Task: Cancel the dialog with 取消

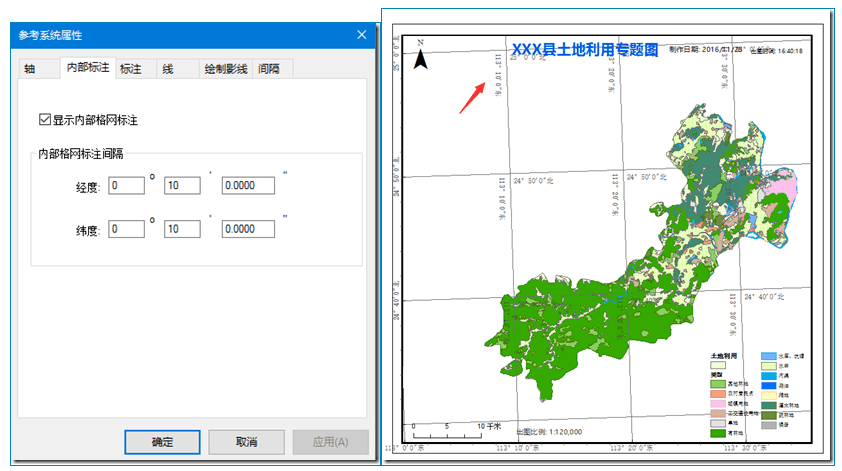Action: [x=246, y=442]
